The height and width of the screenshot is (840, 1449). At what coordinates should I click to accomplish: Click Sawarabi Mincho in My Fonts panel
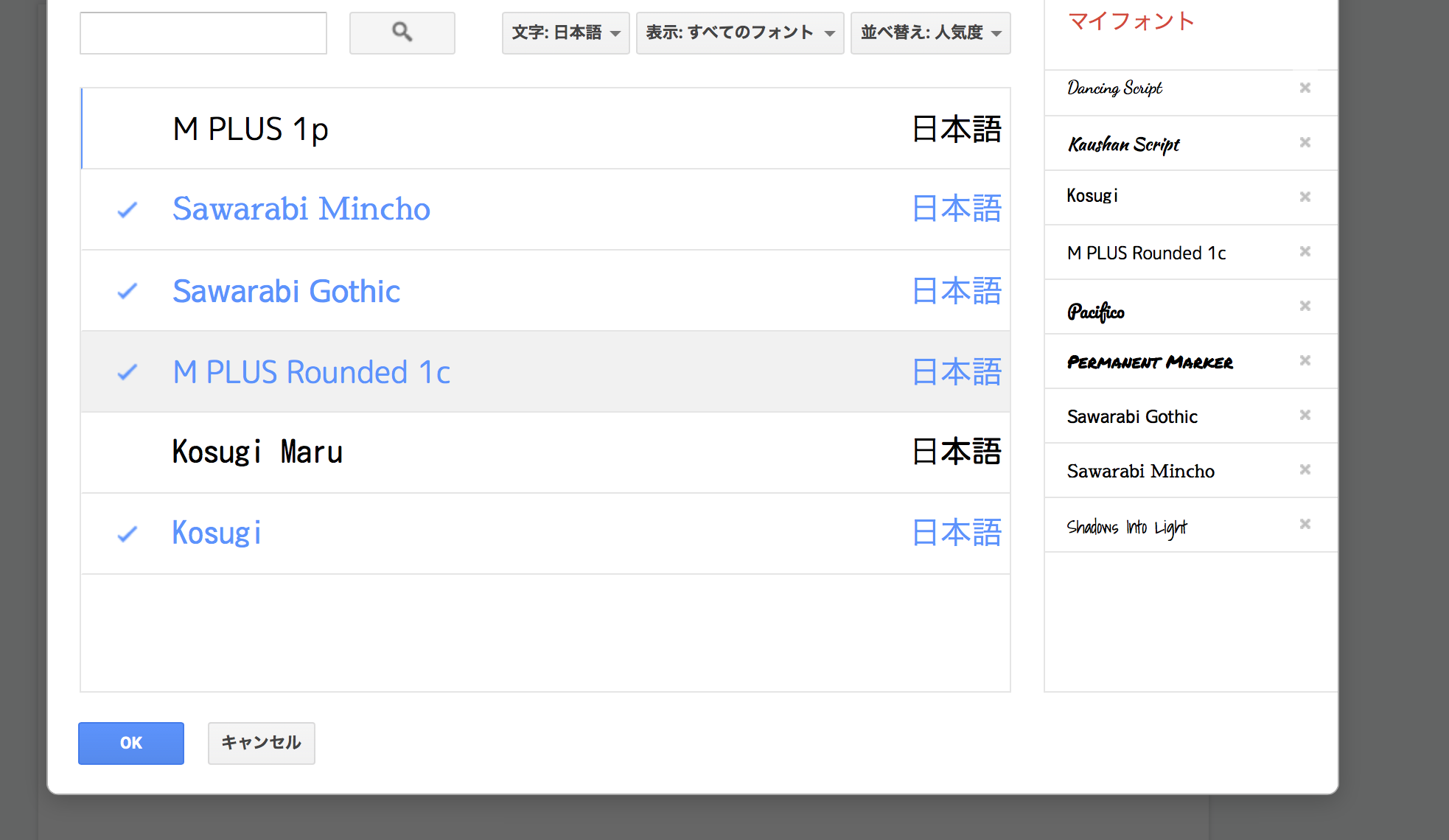[x=1141, y=471]
